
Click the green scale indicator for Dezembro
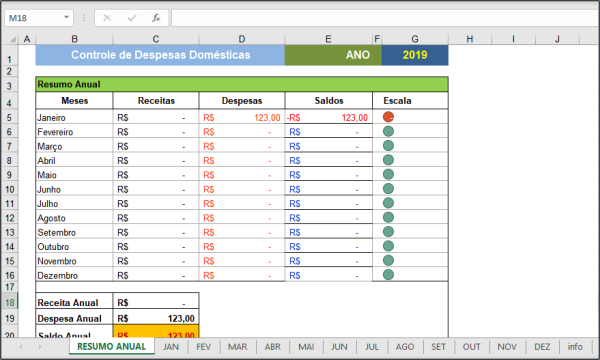pyautogui.click(x=388, y=275)
